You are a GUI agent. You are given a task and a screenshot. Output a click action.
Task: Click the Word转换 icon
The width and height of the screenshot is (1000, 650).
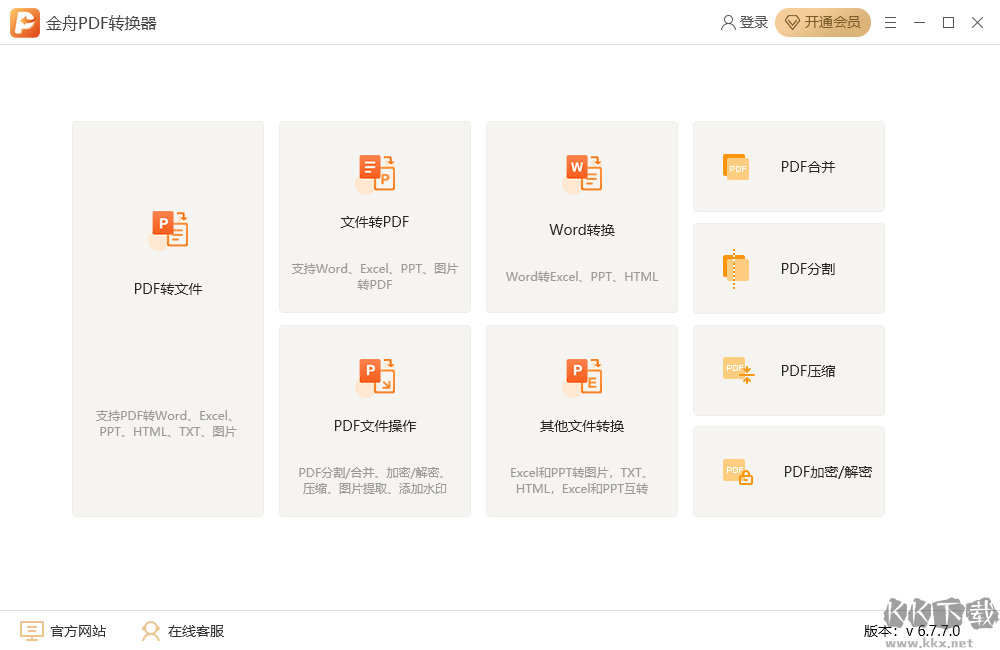point(582,174)
